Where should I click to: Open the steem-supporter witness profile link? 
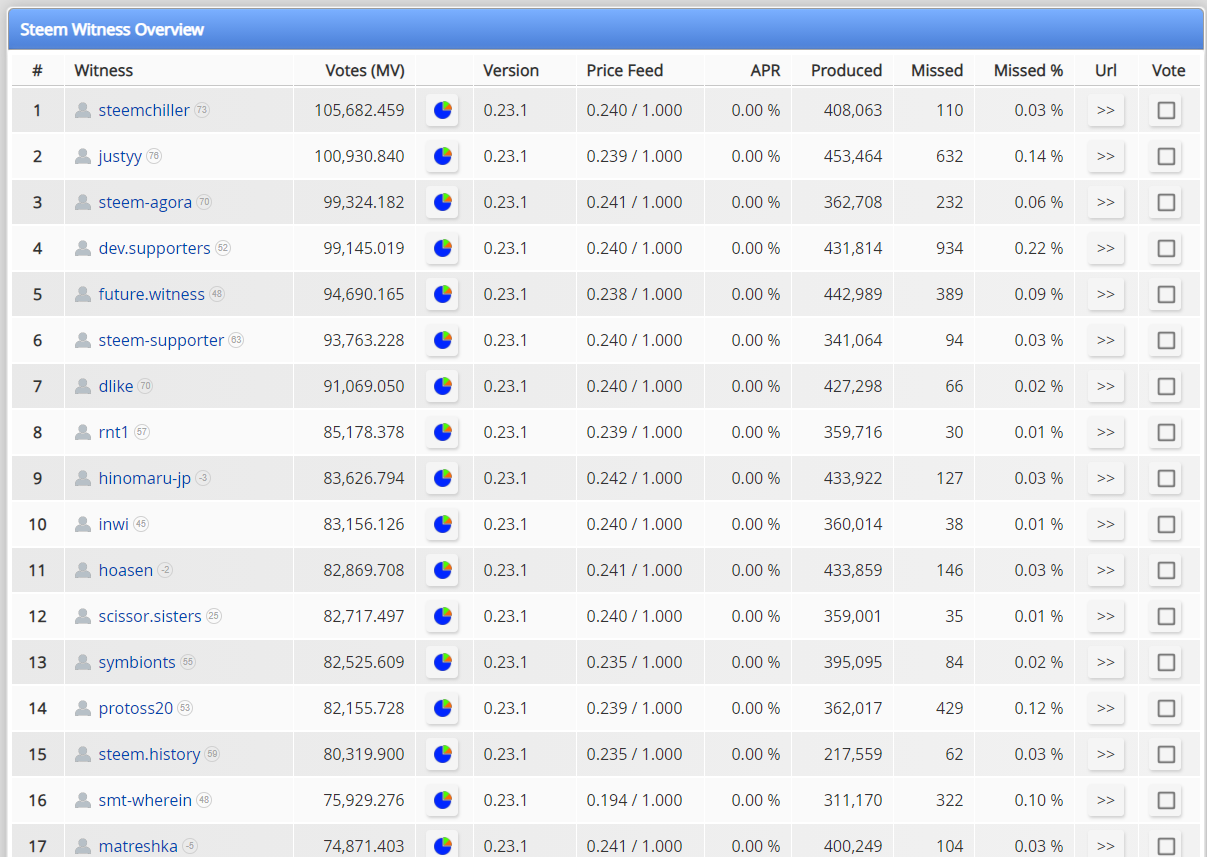(x=161, y=340)
